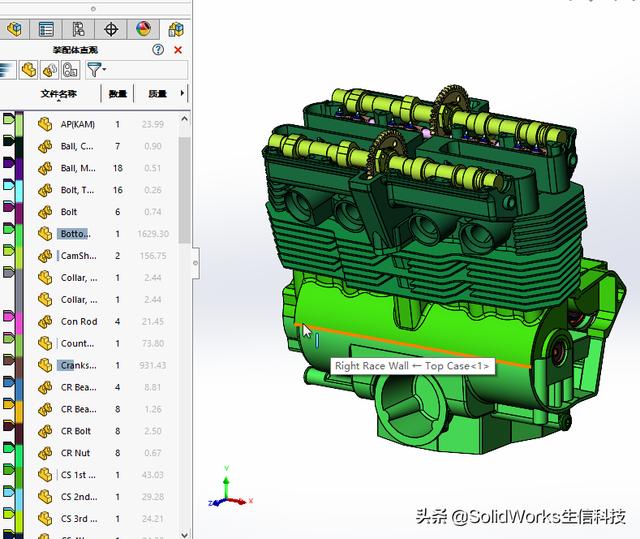Click the list scrollbar up arrow

tap(184, 119)
